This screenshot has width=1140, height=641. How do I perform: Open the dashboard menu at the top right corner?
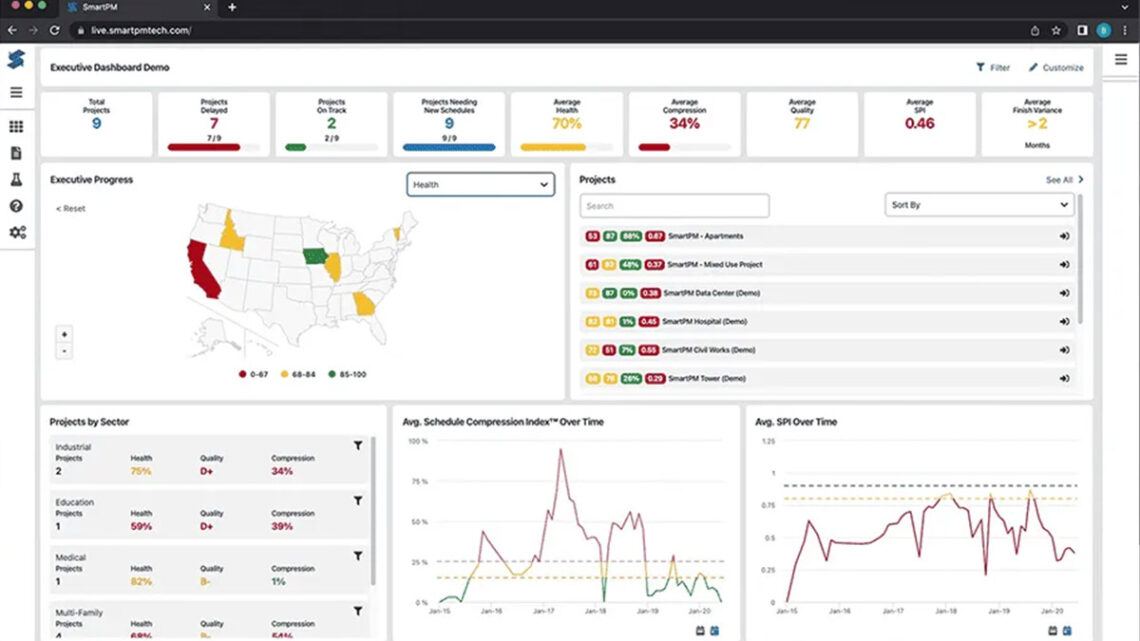1120,58
